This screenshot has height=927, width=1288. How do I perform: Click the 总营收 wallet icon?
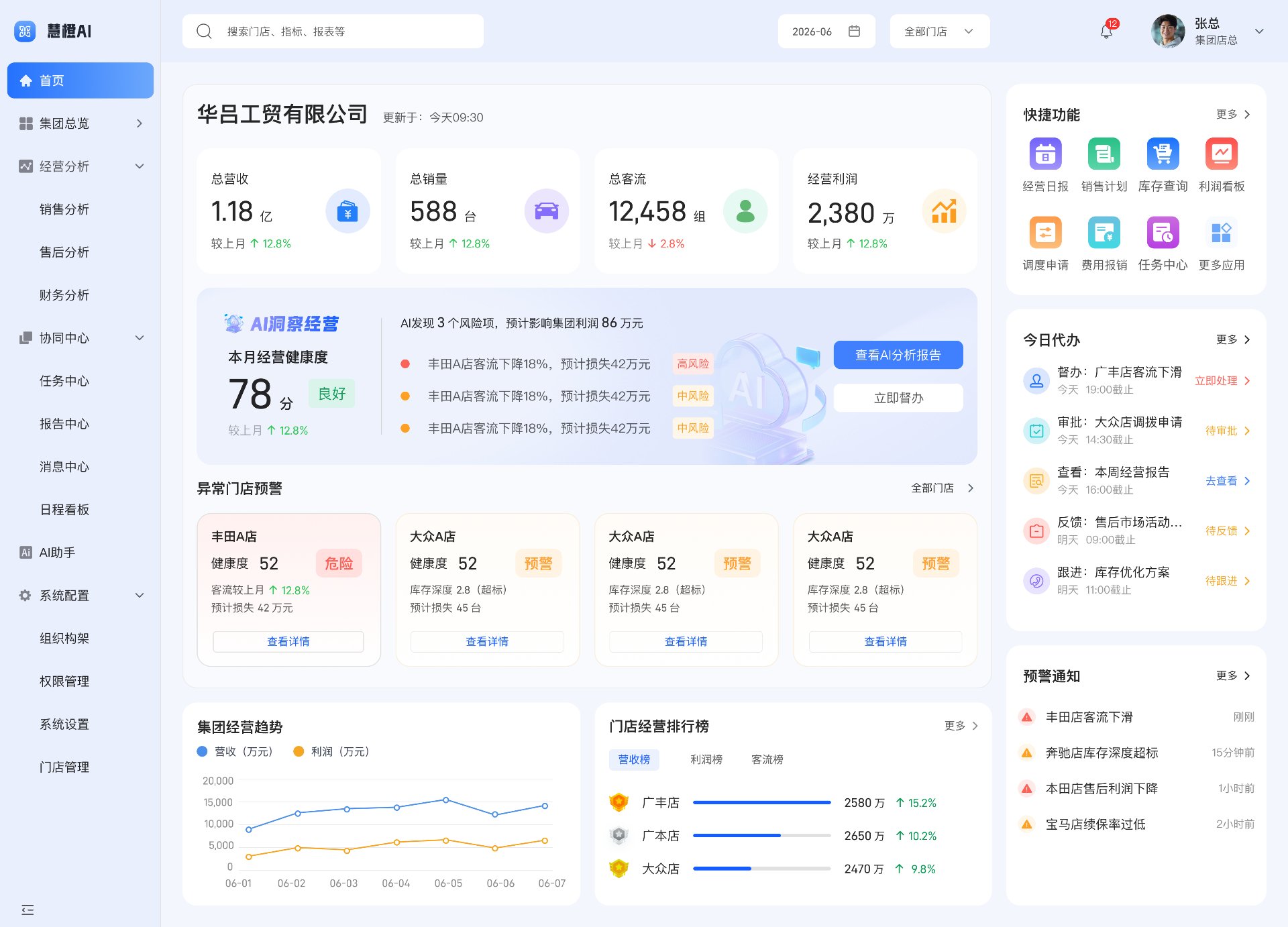347,211
